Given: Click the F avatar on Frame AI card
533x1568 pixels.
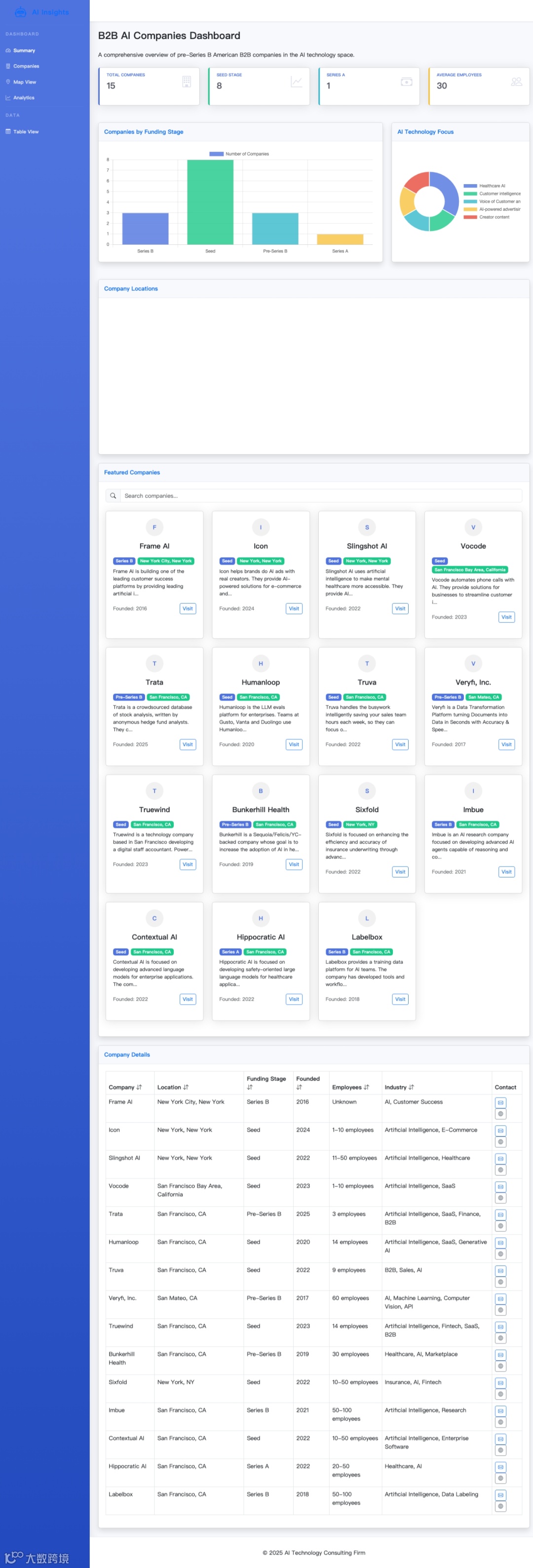Looking at the screenshot, I should click(154, 527).
